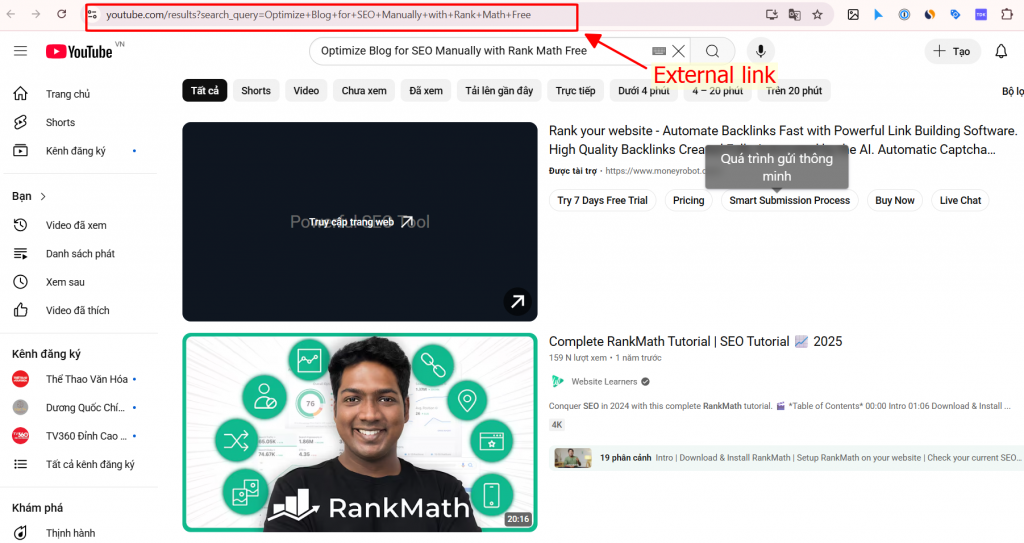Select the Trên 20 phút chip
Viewport: 1024px width, 543px height.
(x=794, y=91)
